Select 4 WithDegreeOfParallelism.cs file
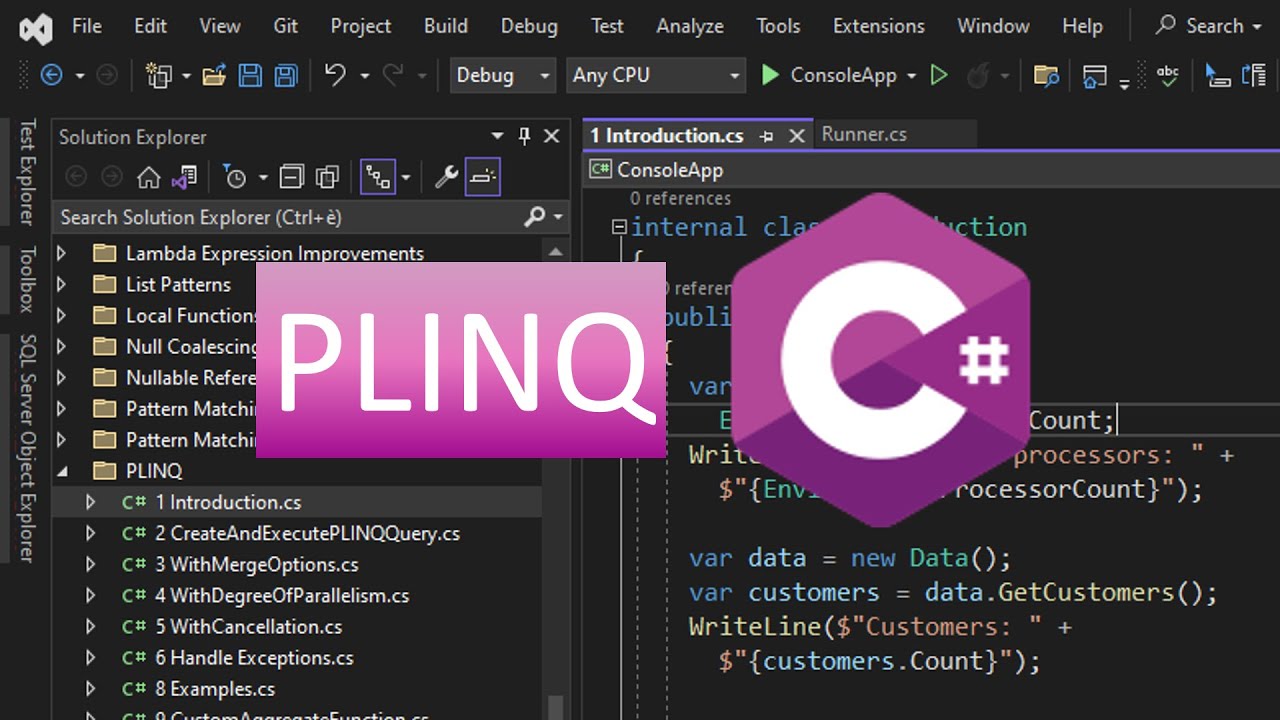Viewport: 1280px width, 720px height. (282, 595)
